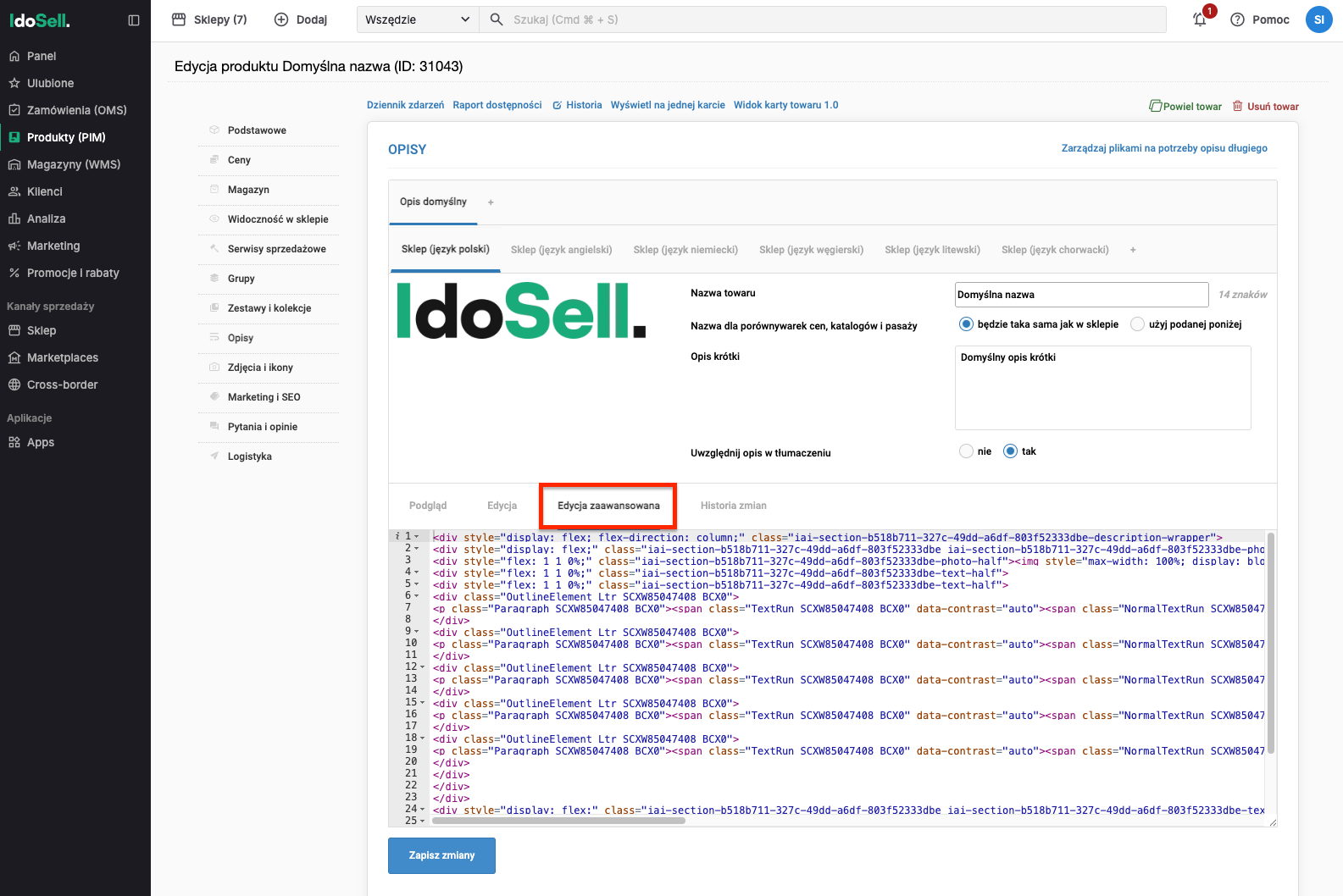Open the Historia zmian tab
This screenshot has height=896, width=1343.
734,506
